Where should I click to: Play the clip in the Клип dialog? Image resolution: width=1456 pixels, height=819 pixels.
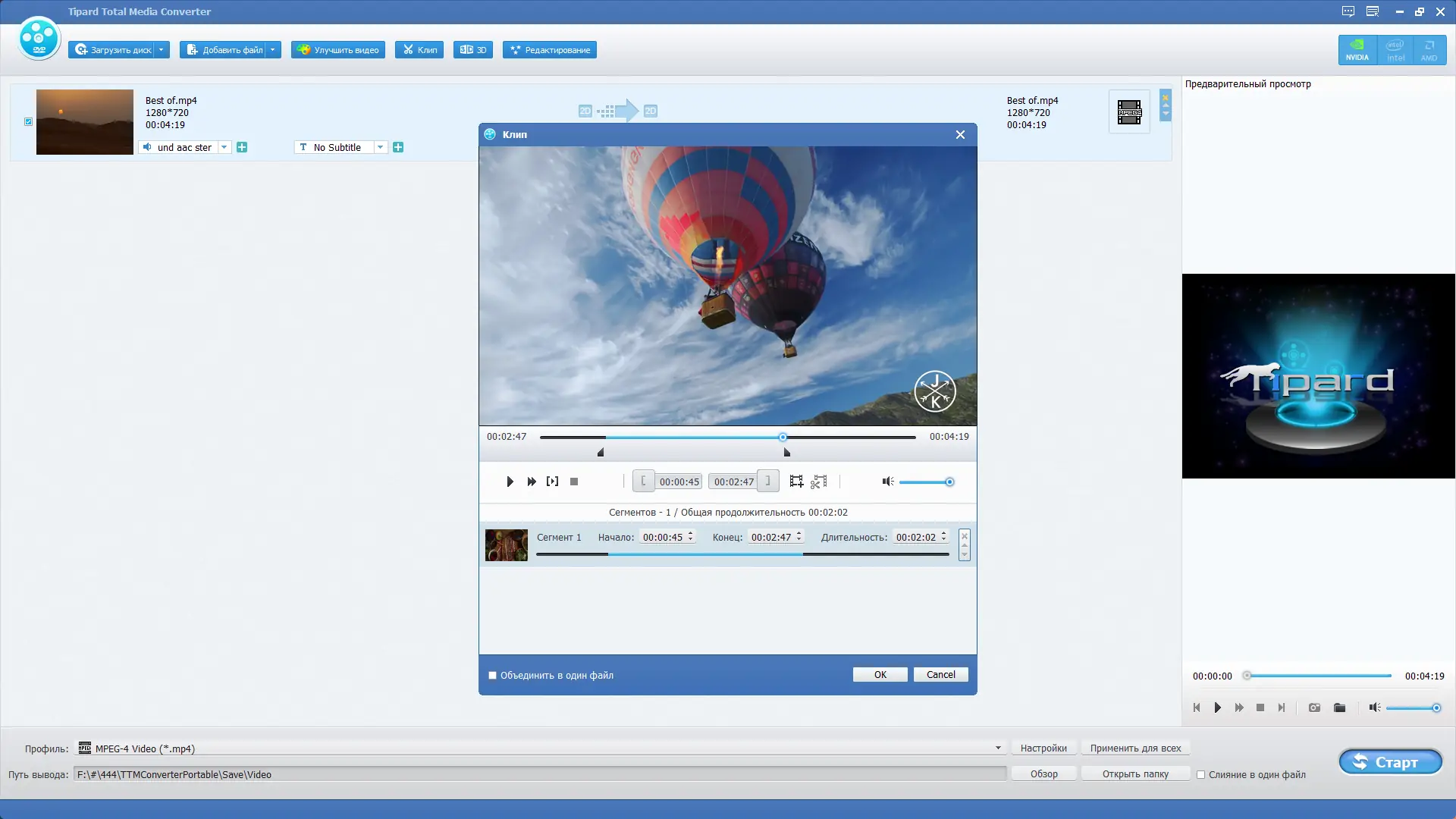click(x=510, y=482)
